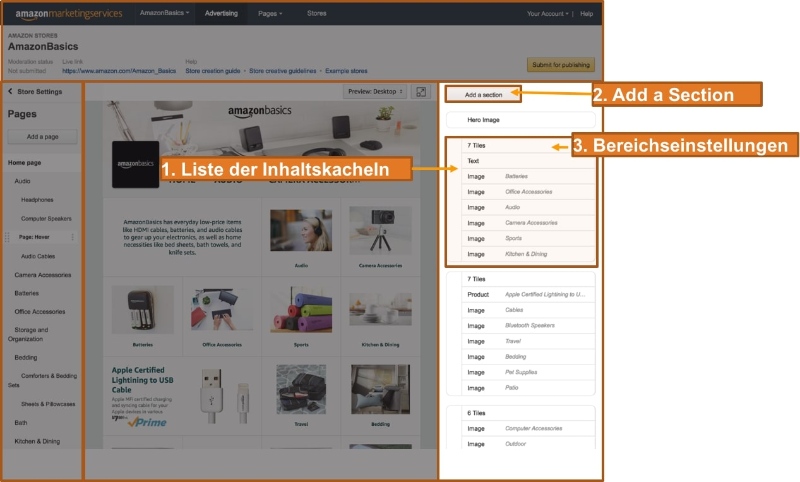Open the AmazonBasics account menu
Viewport: 800px width, 482px height.
pyautogui.click(x=164, y=13)
